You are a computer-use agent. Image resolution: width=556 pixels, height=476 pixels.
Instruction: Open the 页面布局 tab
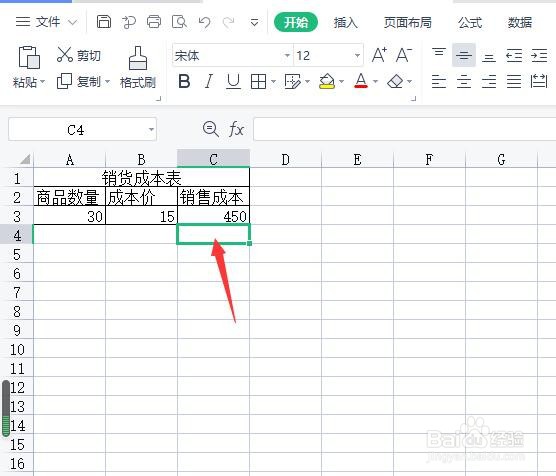click(408, 23)
